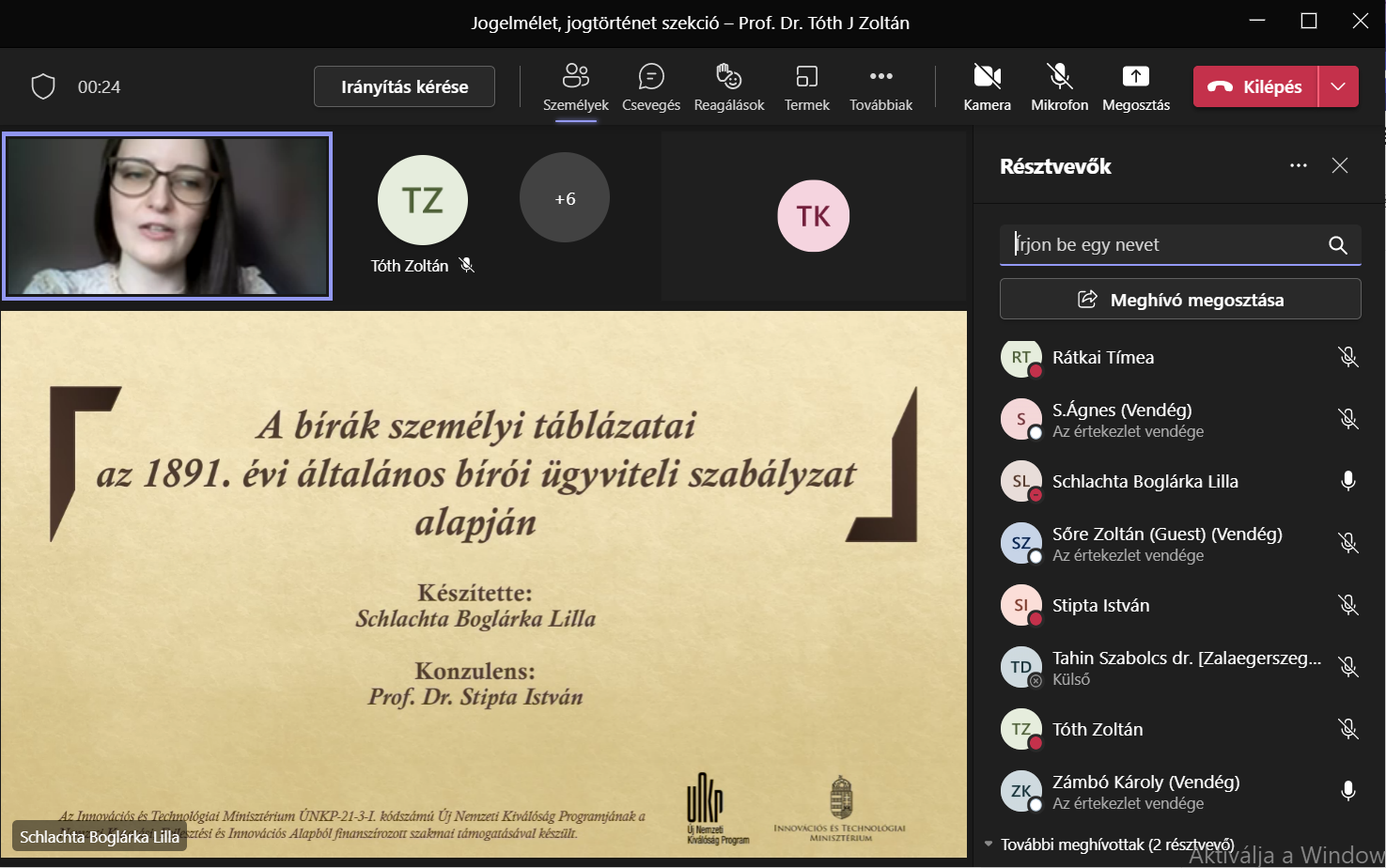Select Stipta István in participants list
Screen dimensions: 1386x868
[1100, 605]
